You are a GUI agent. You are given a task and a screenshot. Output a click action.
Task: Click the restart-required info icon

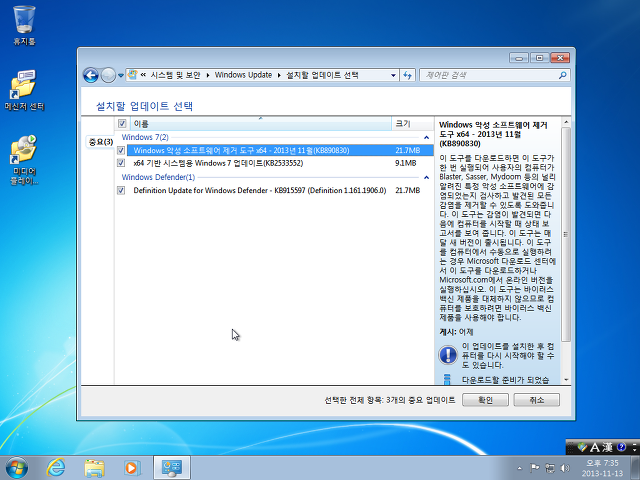pyautogui.click(x=447, y=355)
